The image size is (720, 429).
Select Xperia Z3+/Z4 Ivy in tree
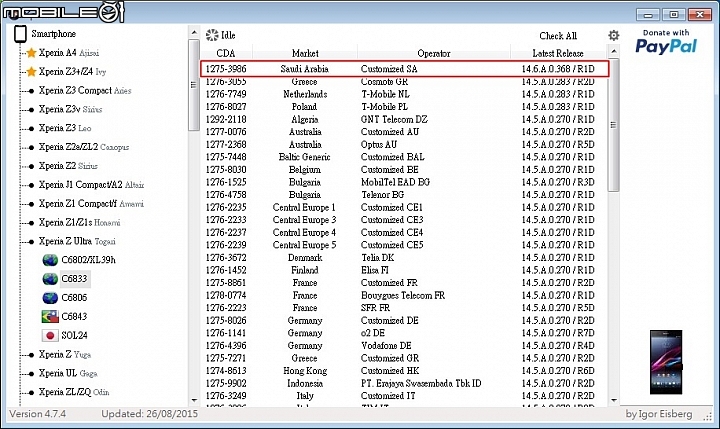[73, 72]
